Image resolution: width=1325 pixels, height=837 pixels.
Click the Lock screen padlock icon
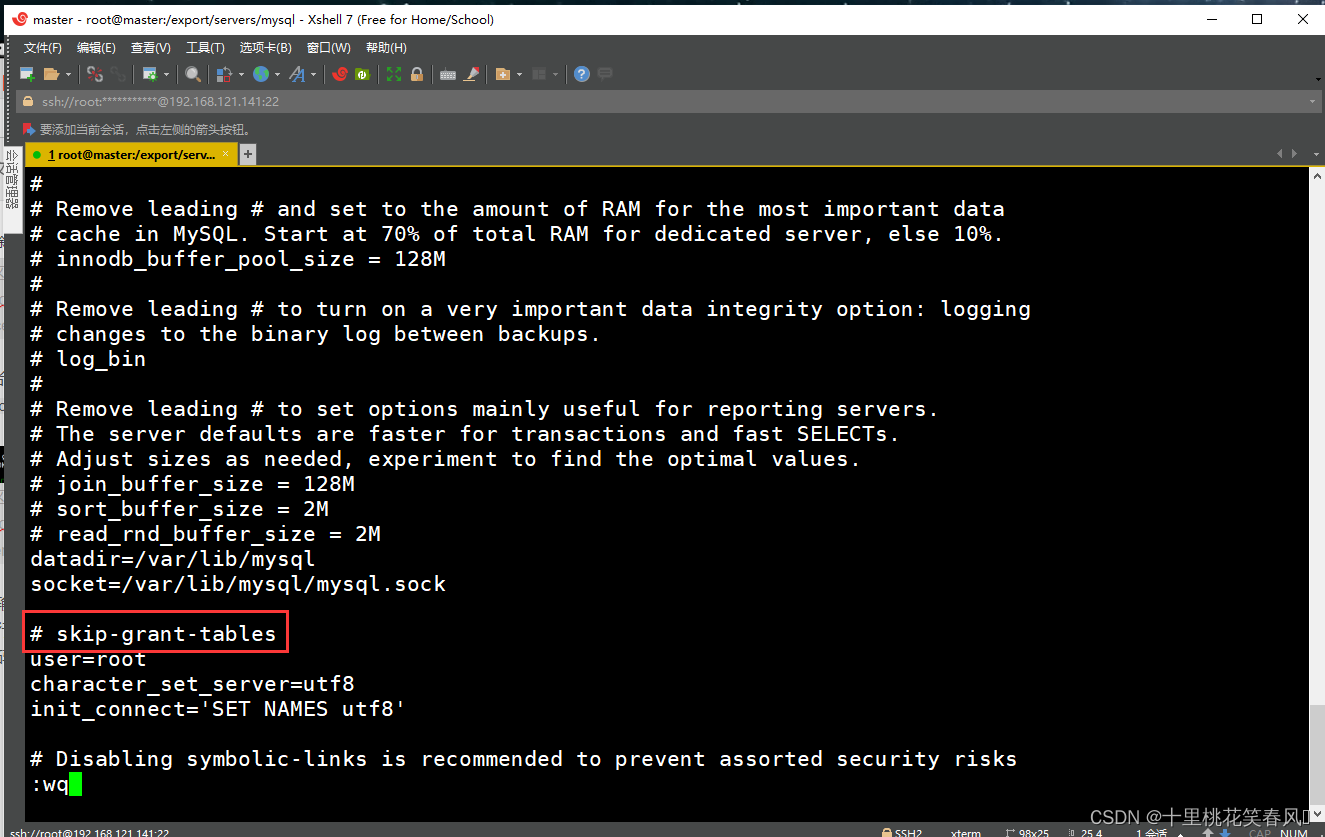coord(417,74)
